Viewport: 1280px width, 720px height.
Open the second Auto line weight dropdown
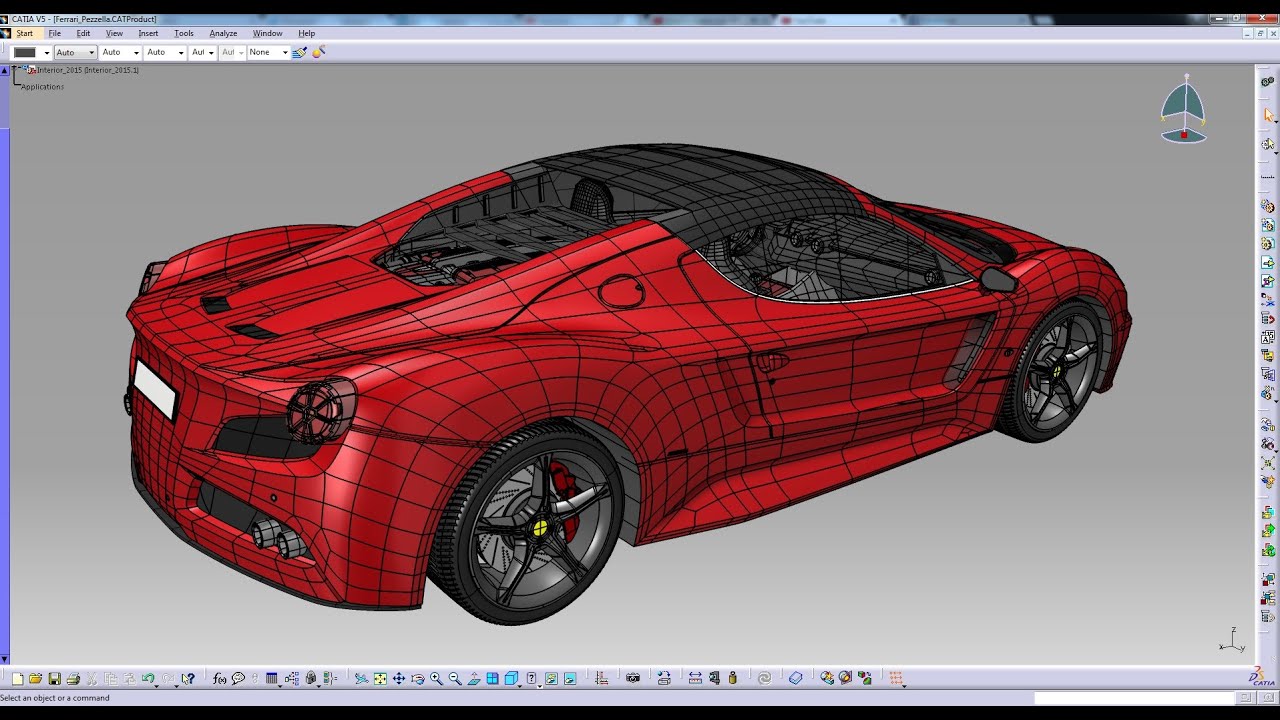[136, 53]
